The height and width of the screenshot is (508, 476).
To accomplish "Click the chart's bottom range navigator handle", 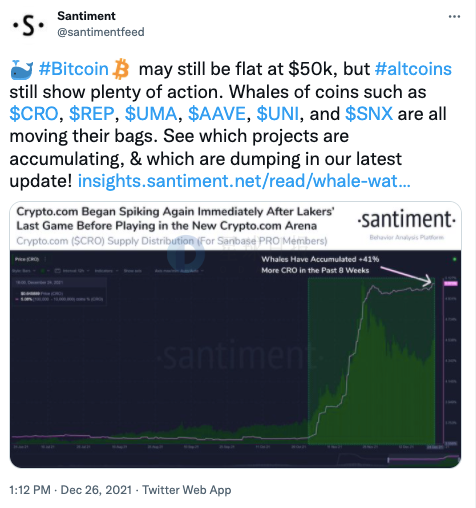I will [x=388, y=460].
